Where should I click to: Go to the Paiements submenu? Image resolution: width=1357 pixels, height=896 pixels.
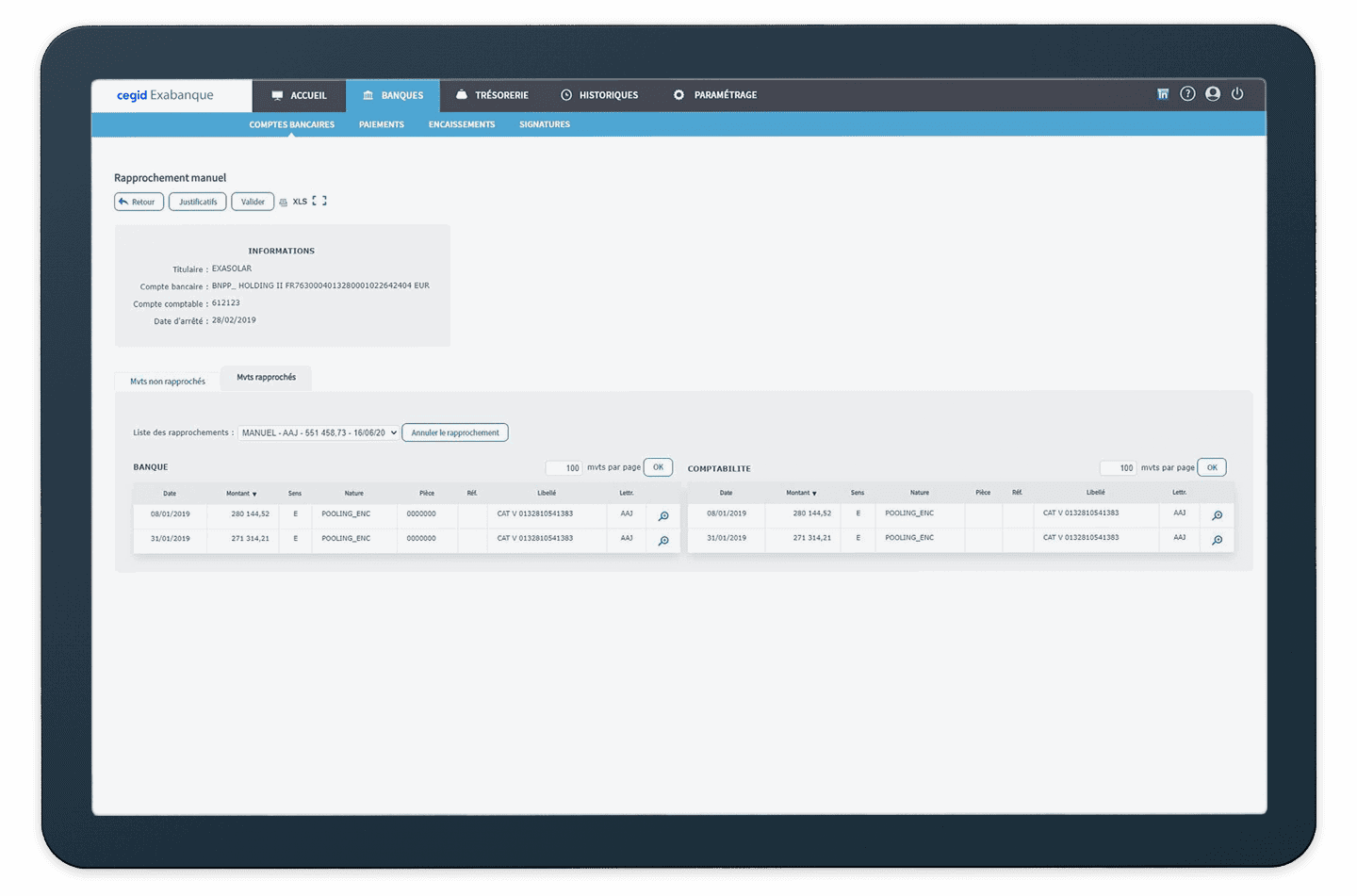pyautogui.click(x=381, y=124)
